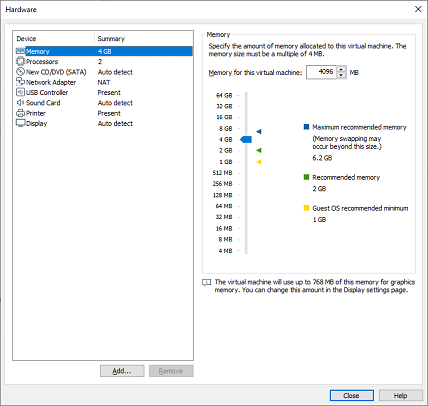Select the Memory device icon
Screen dimensions: 428x406
[20, 51]
